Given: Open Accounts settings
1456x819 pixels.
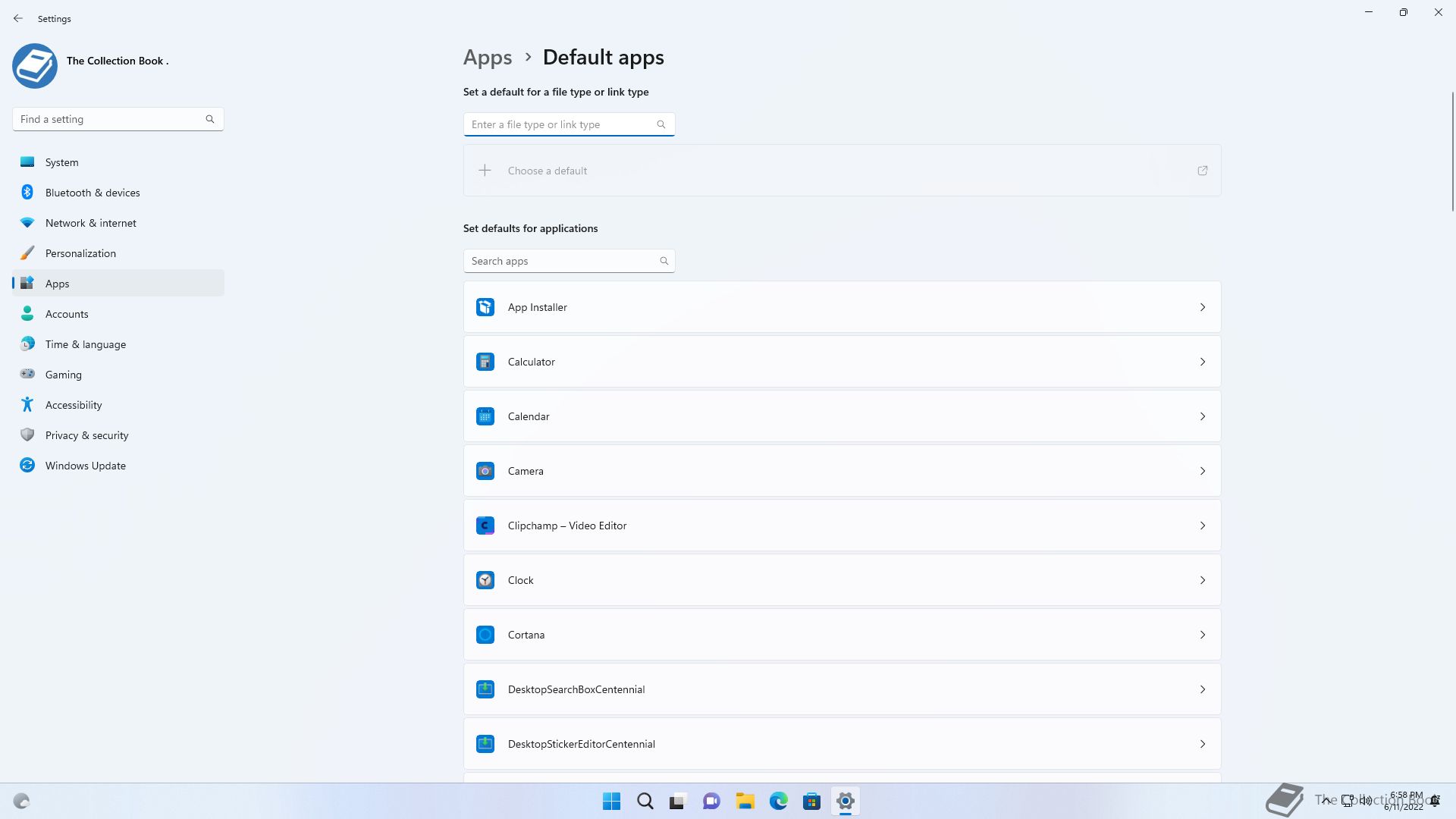Looking at the screenshot, I should [118, 314].
